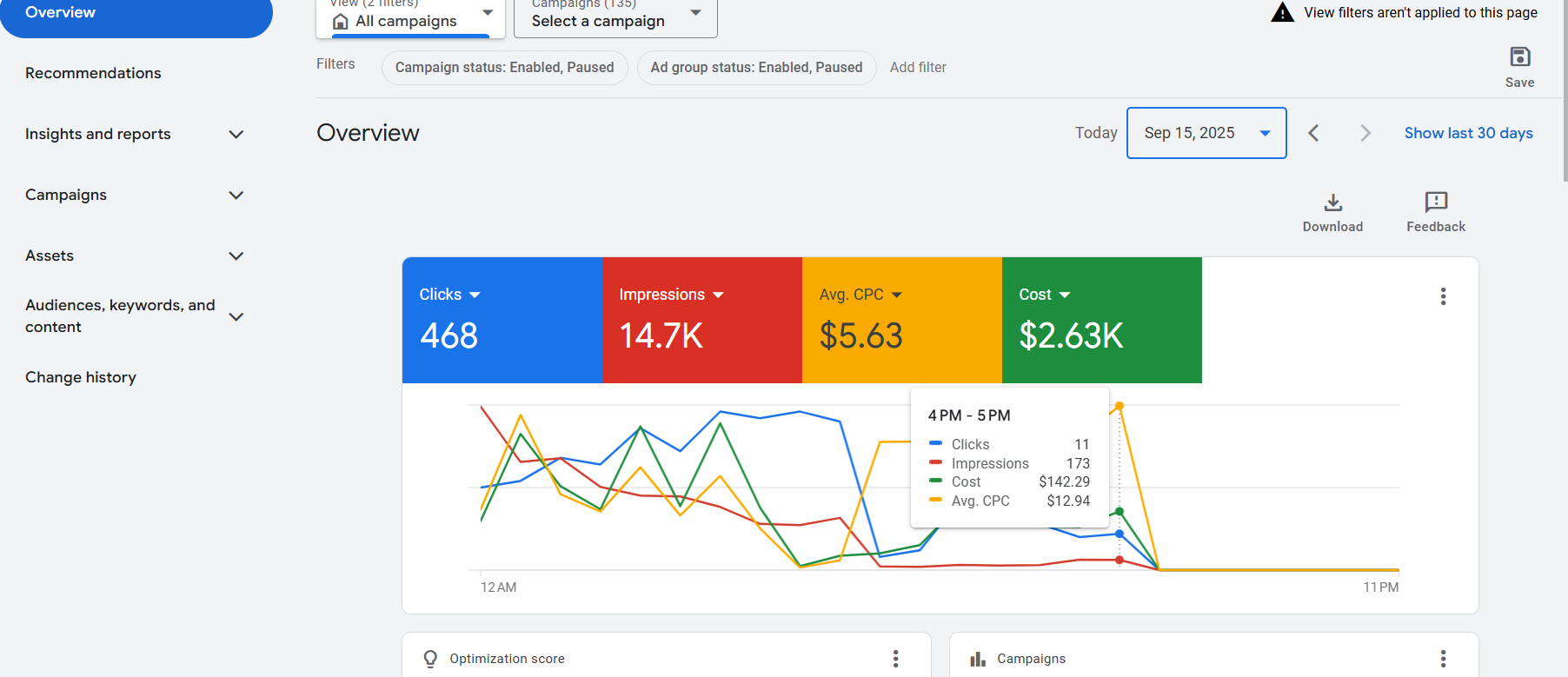This screenshot has height=677, width=1568.
Task: Open Change history in the sidebar
Action: click(81, 377)
